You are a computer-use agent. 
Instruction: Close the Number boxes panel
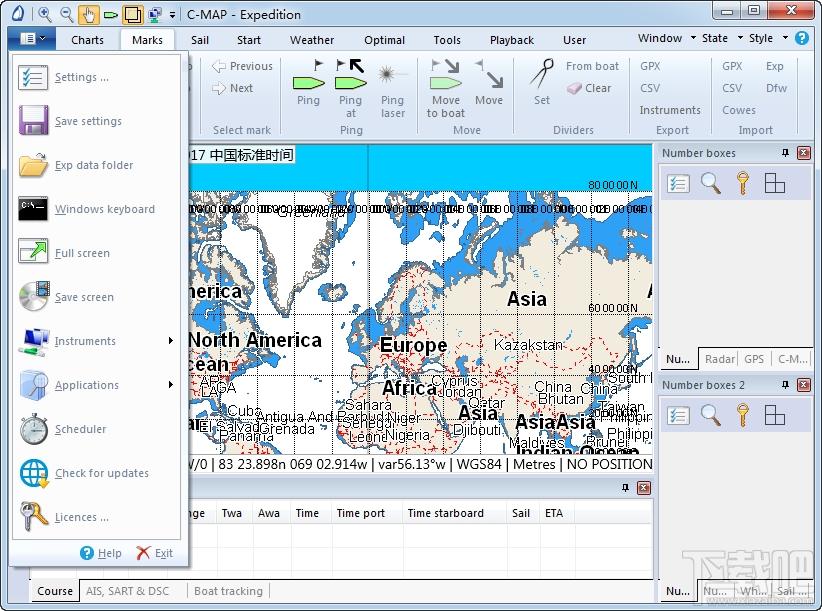pos(803,153)
